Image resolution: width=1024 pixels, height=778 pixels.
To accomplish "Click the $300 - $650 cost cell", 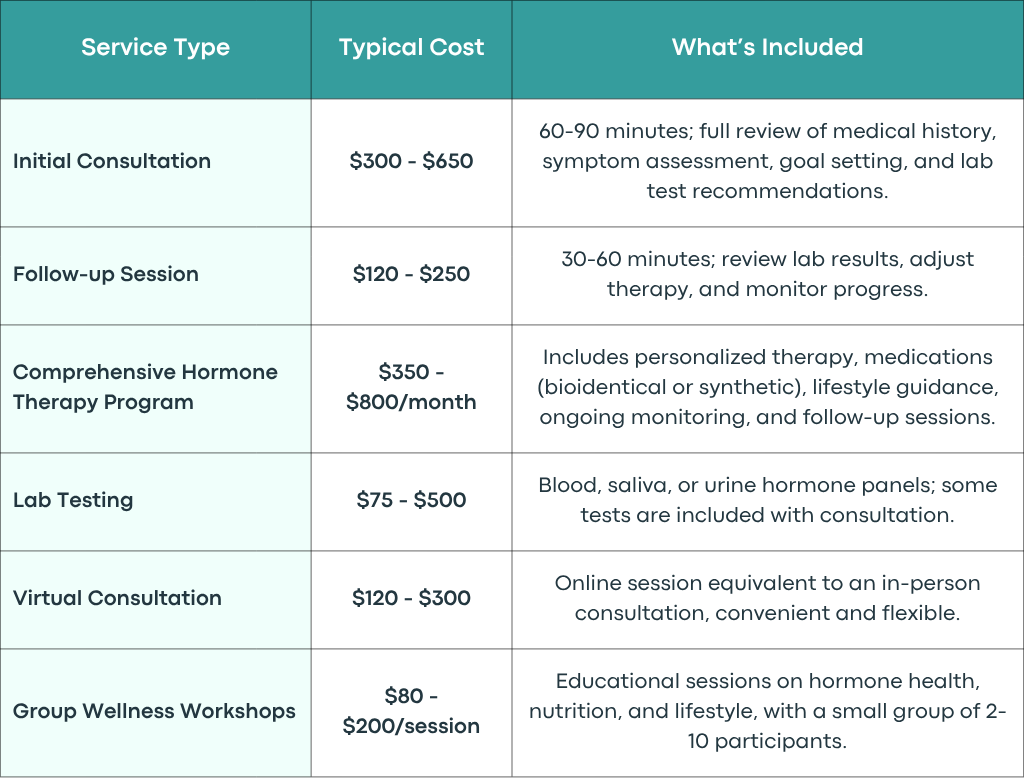I will pyautogui.click(x=411, y=161).
